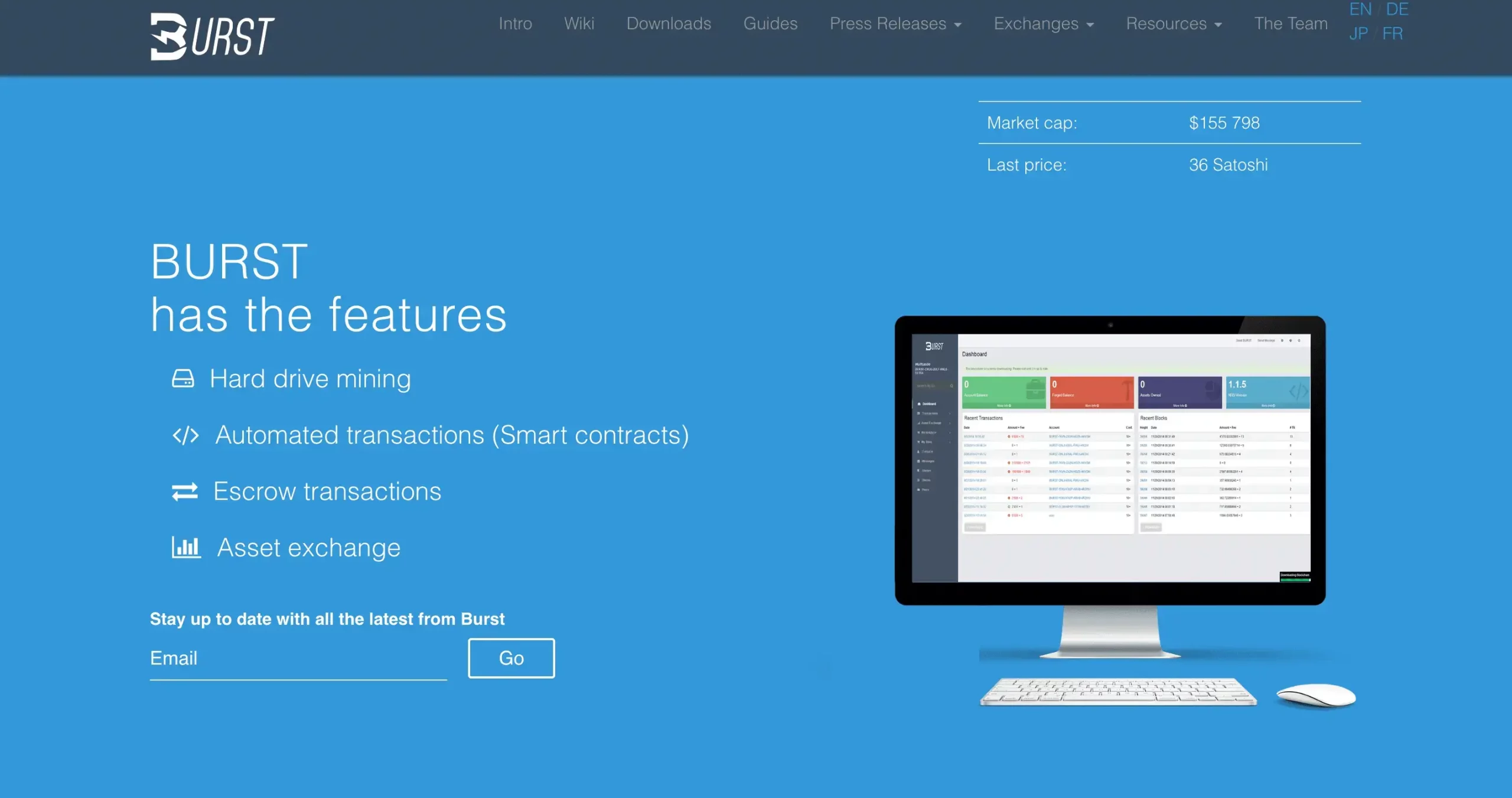Click the Intro navigation link
1512x798 pixels.
515,23
